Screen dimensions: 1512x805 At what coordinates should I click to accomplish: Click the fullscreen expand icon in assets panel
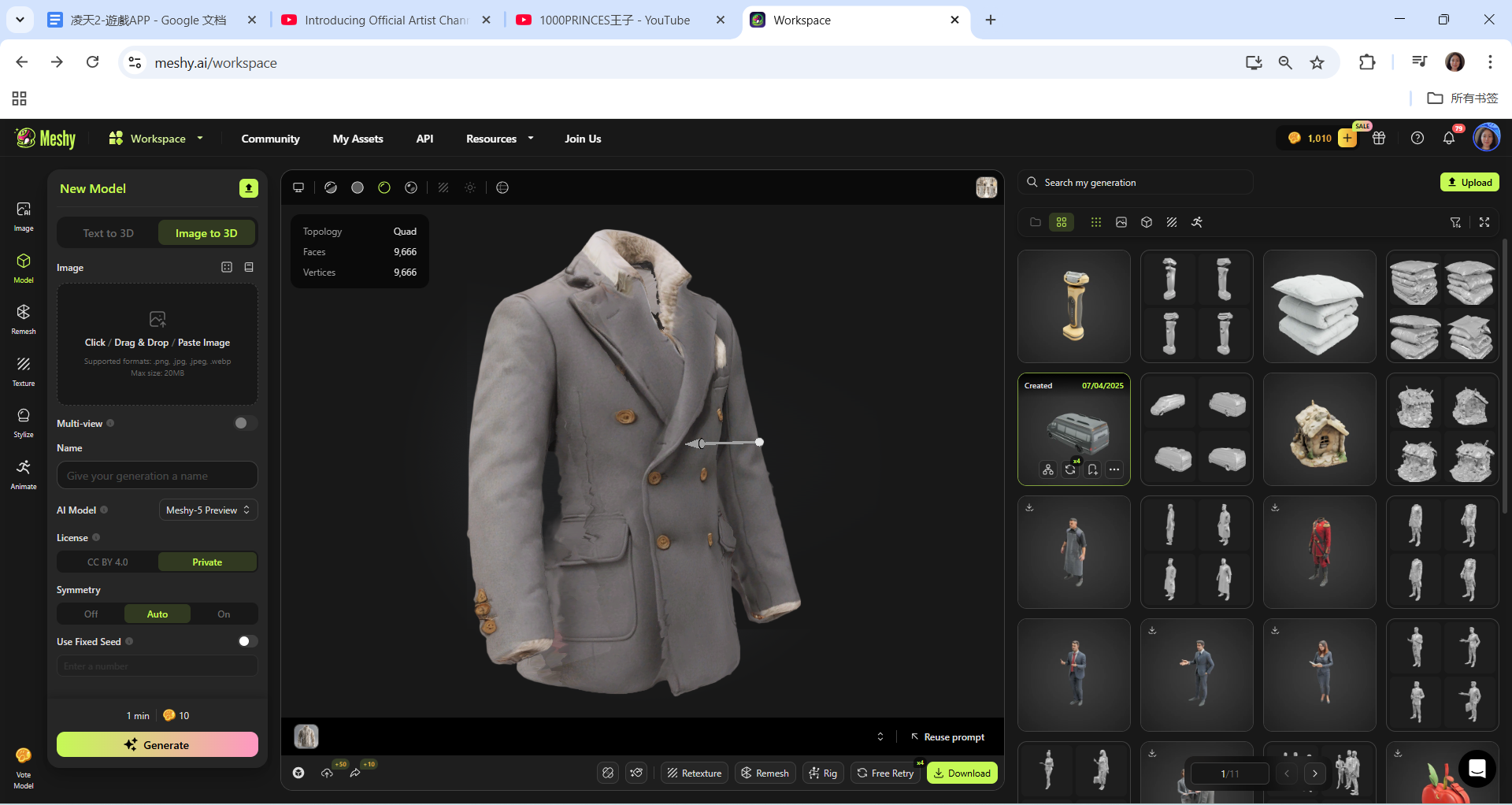point(1484,223)
